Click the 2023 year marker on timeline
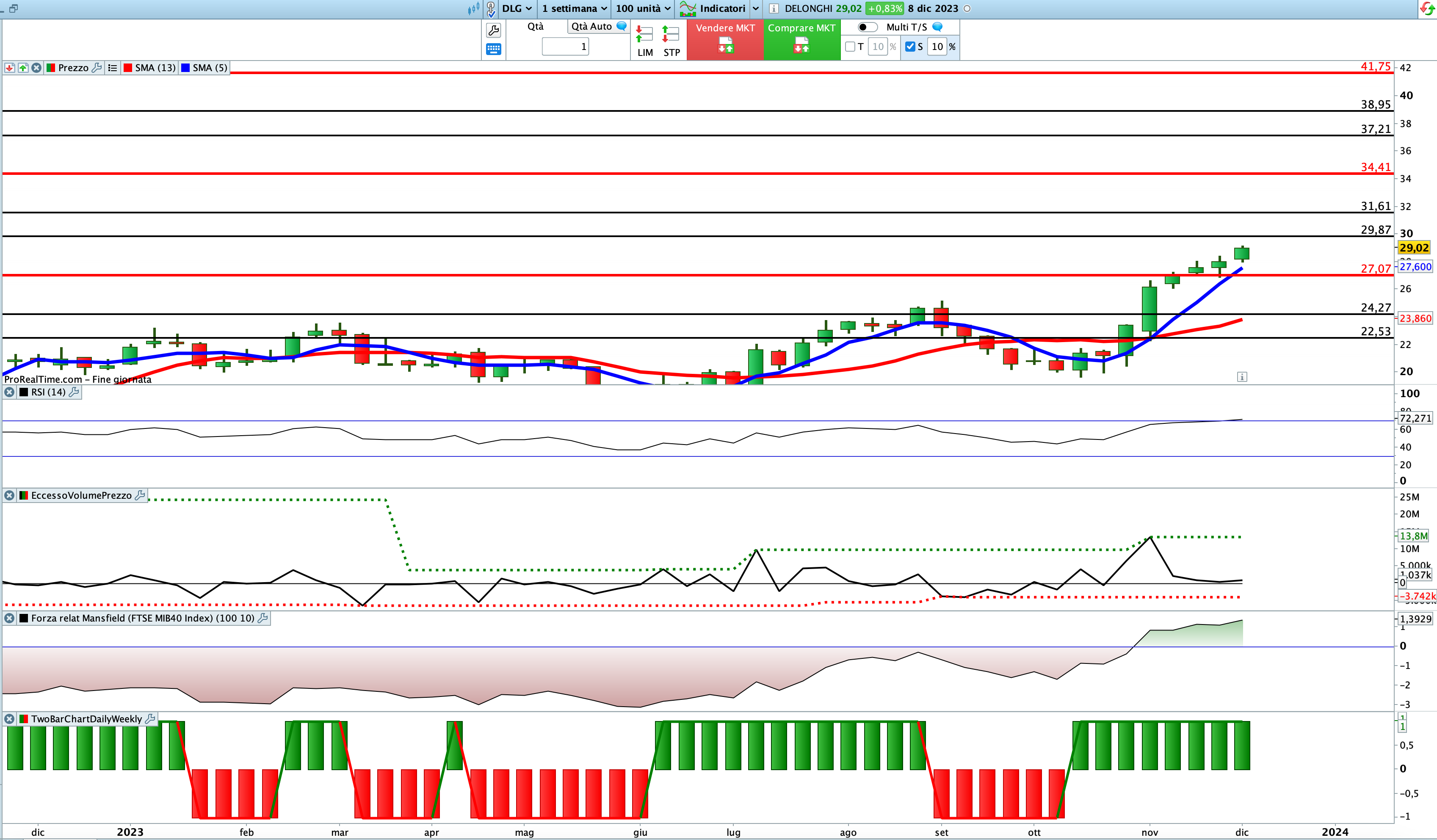1437x840 pixels. coord(130,832)
